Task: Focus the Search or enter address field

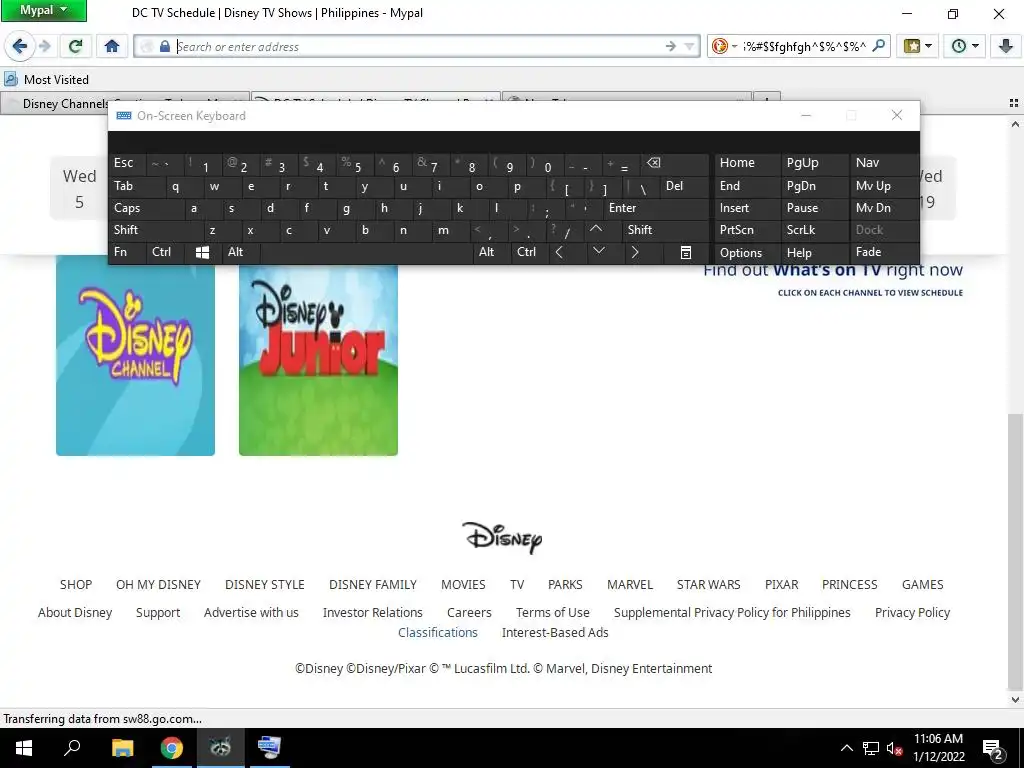Action: pyautogui.click(x=418, y=46)
